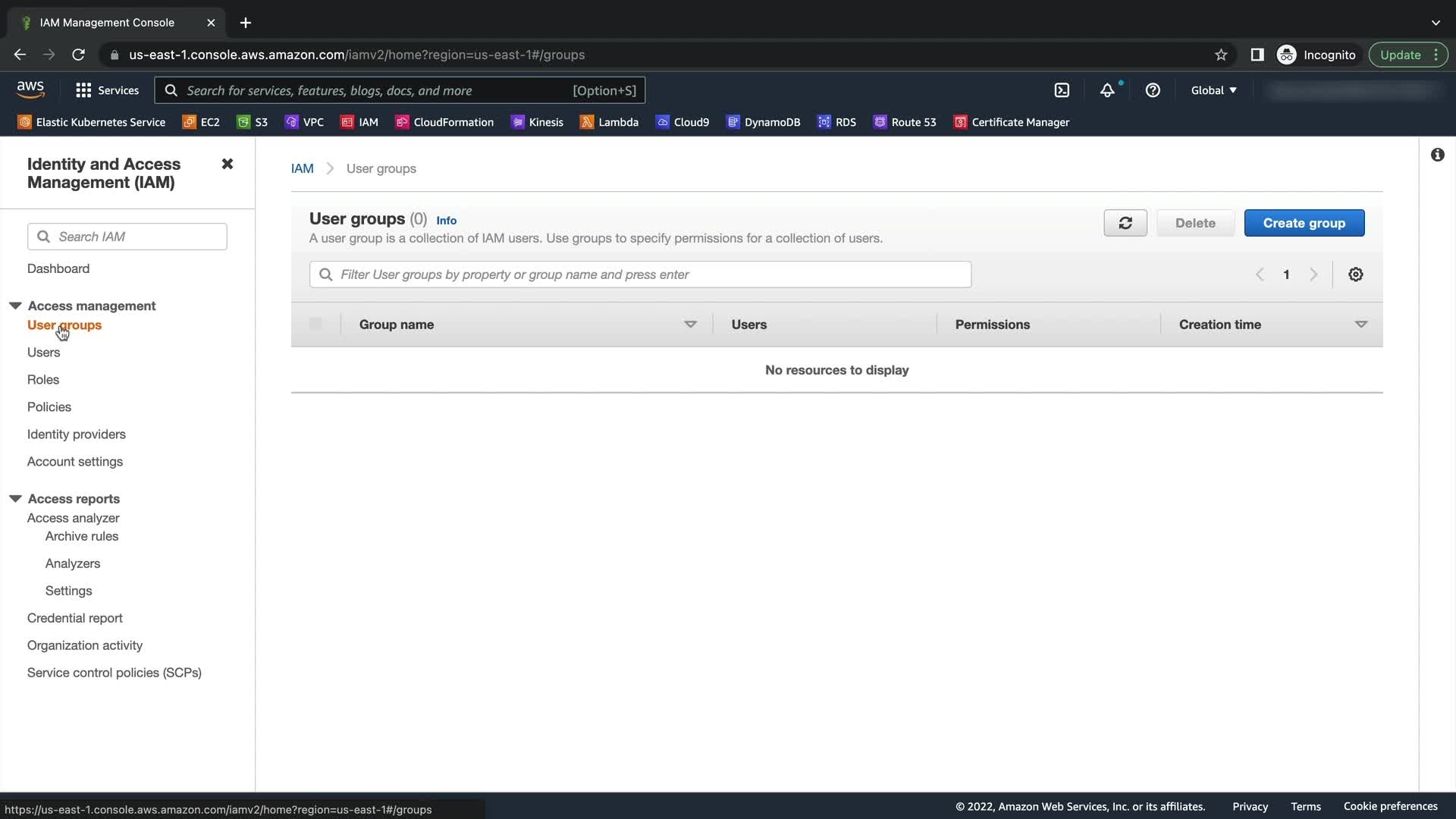Sort by Creation time column arrow
1456x819 pixels.
click(x=1360, y=325)
